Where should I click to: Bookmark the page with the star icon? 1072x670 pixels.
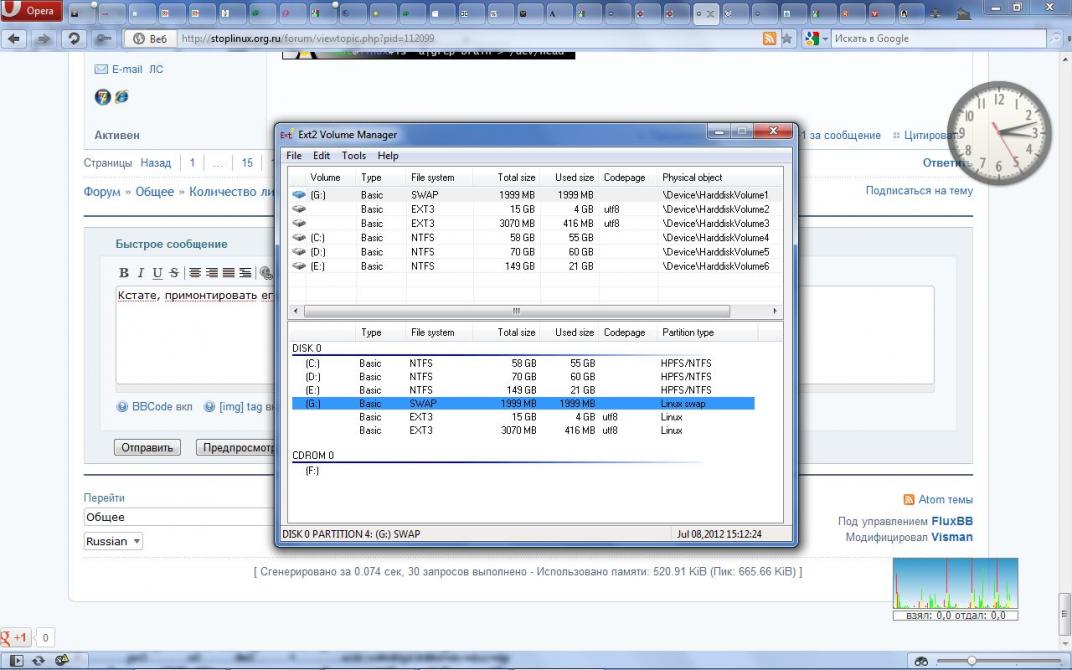click(787, 38)
